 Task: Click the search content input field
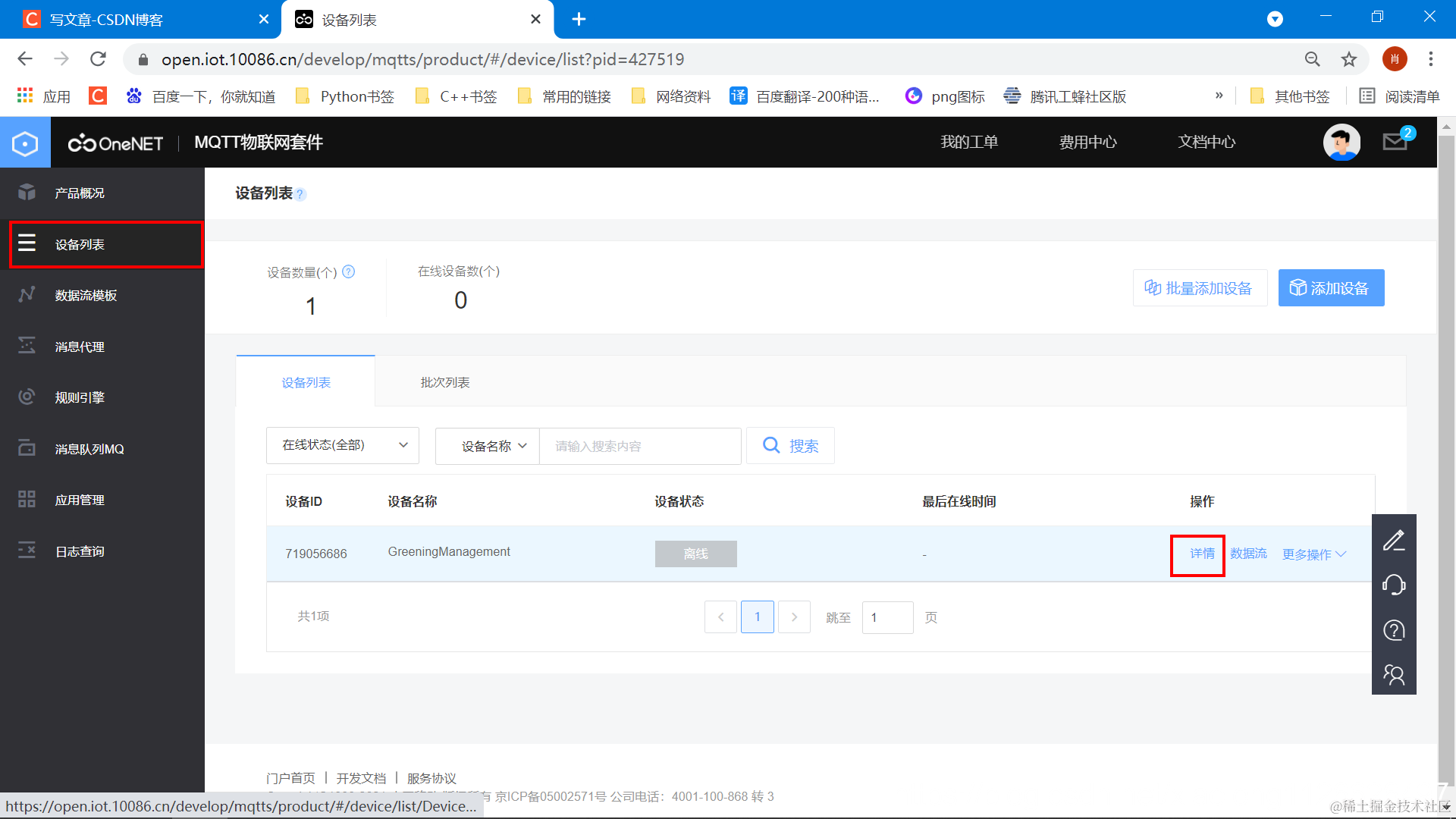point(639,446)
